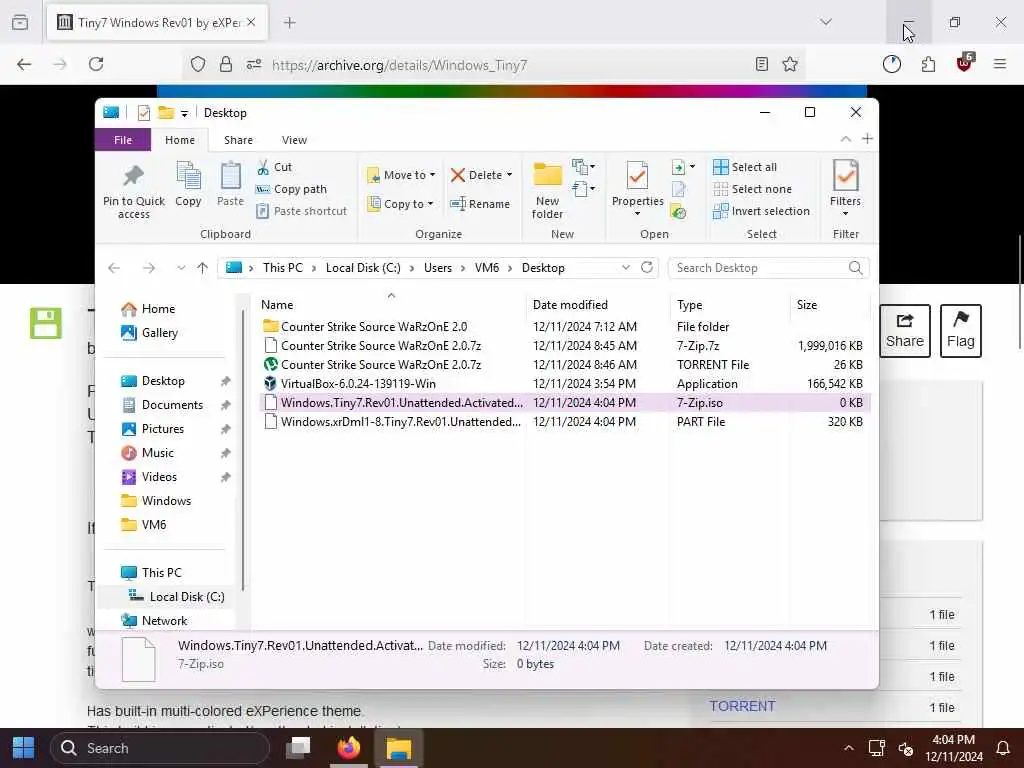Open notification bell in system tray

[x=1003, y=748]
